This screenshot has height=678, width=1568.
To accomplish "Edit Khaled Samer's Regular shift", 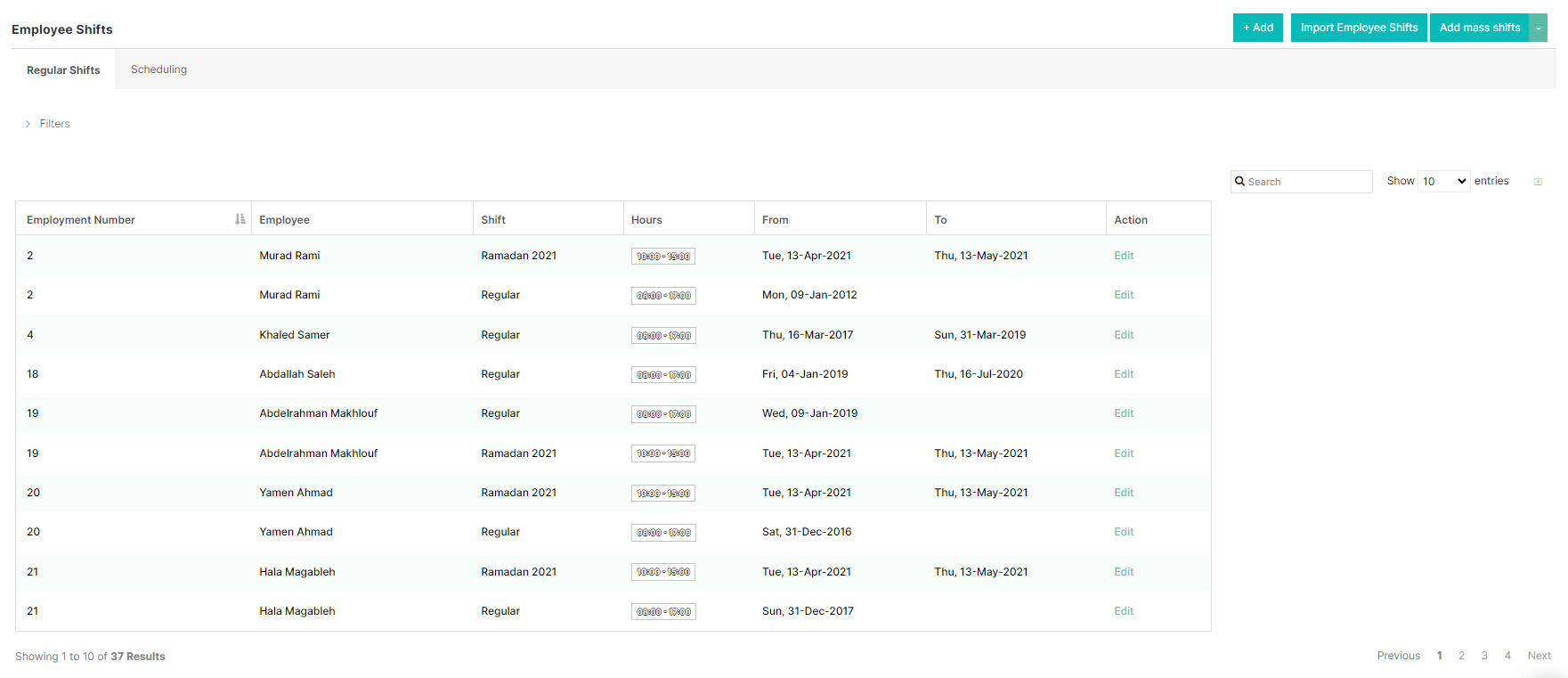I will click(1124, 335).
